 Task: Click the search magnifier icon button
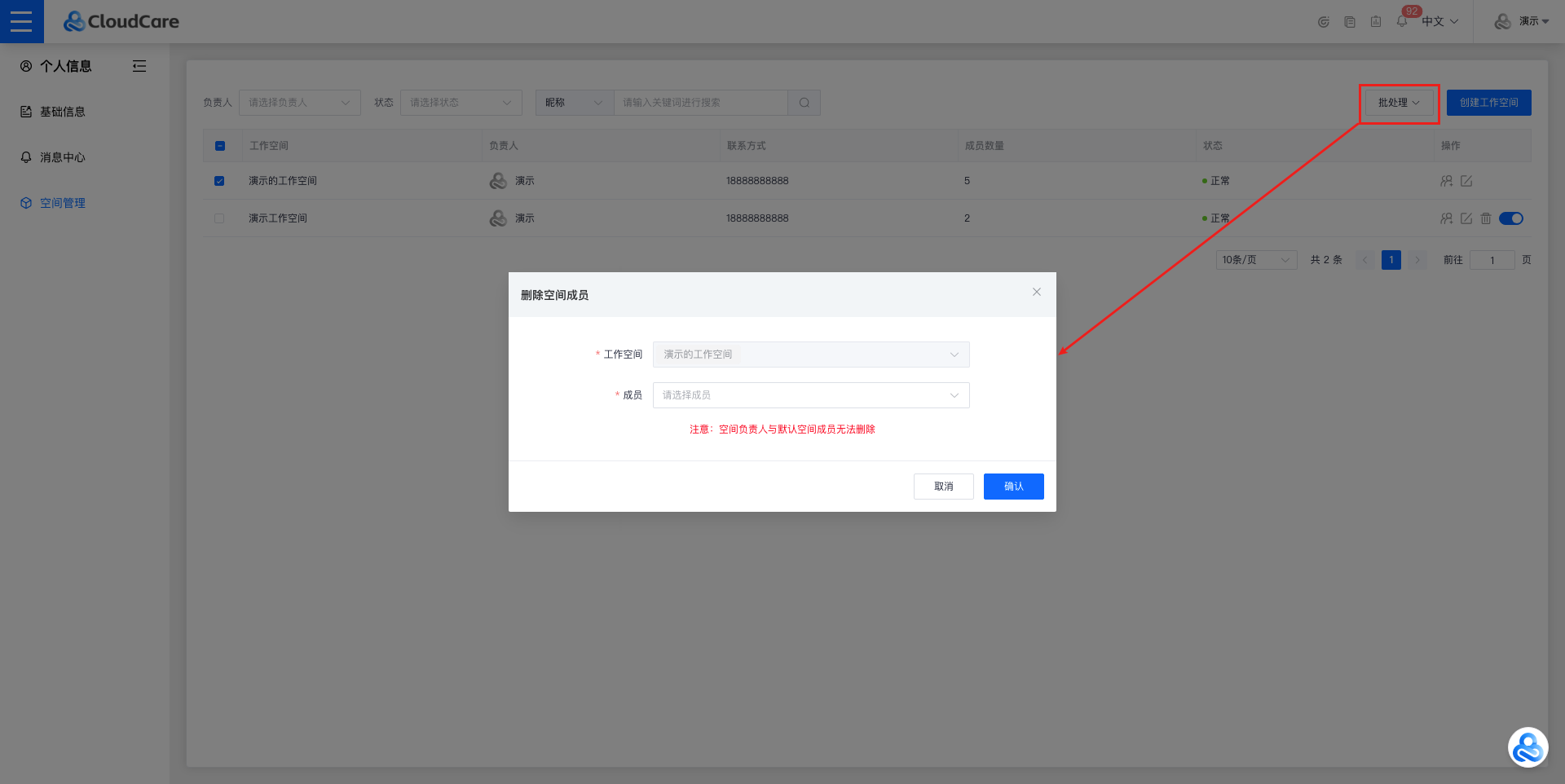tap(804, 103)
